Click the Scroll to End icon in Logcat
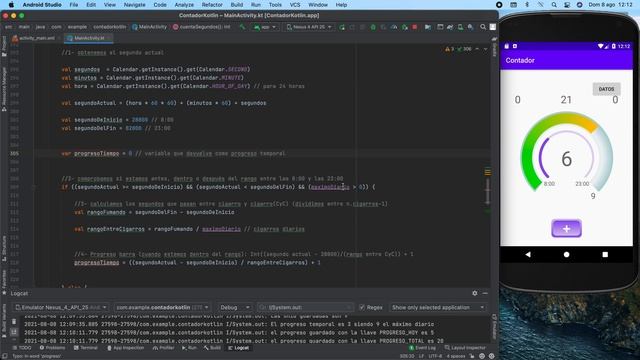Viewport: 640px width, 360px height. [14, 332]
